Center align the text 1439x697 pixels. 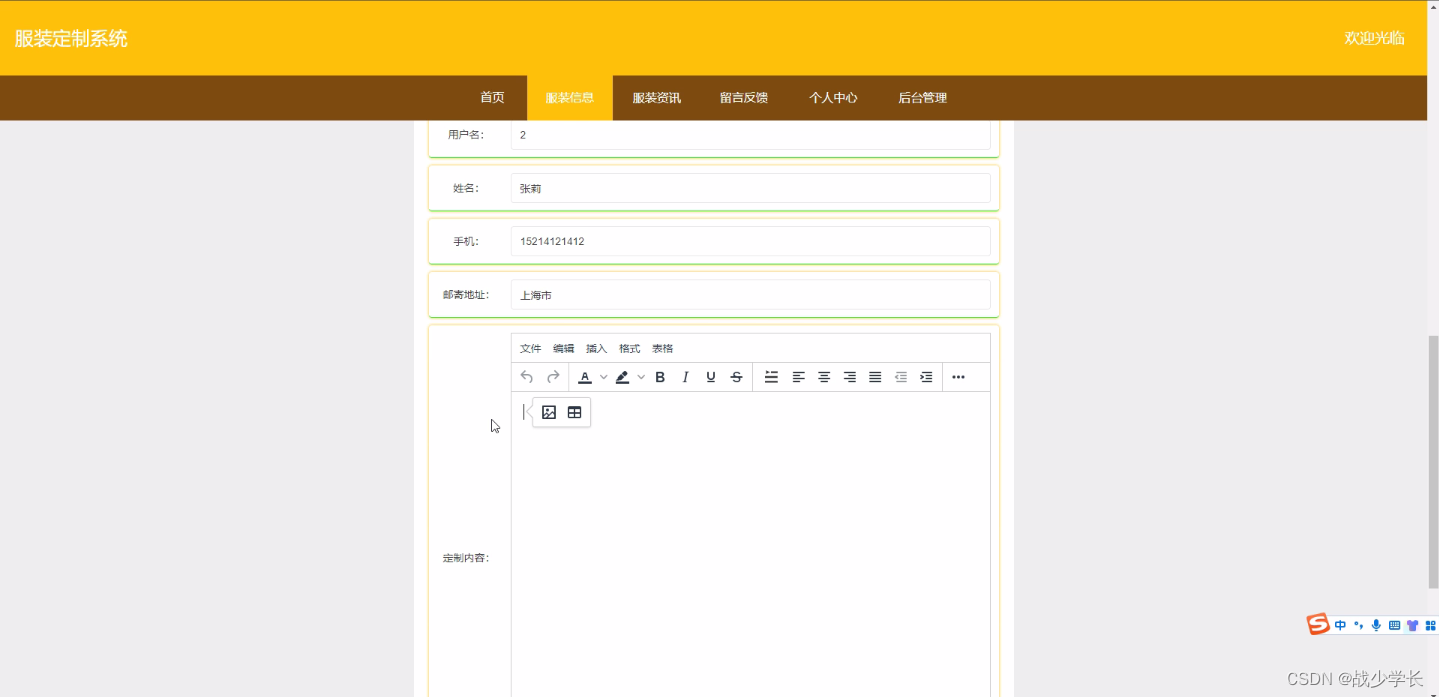pos(824,377)
